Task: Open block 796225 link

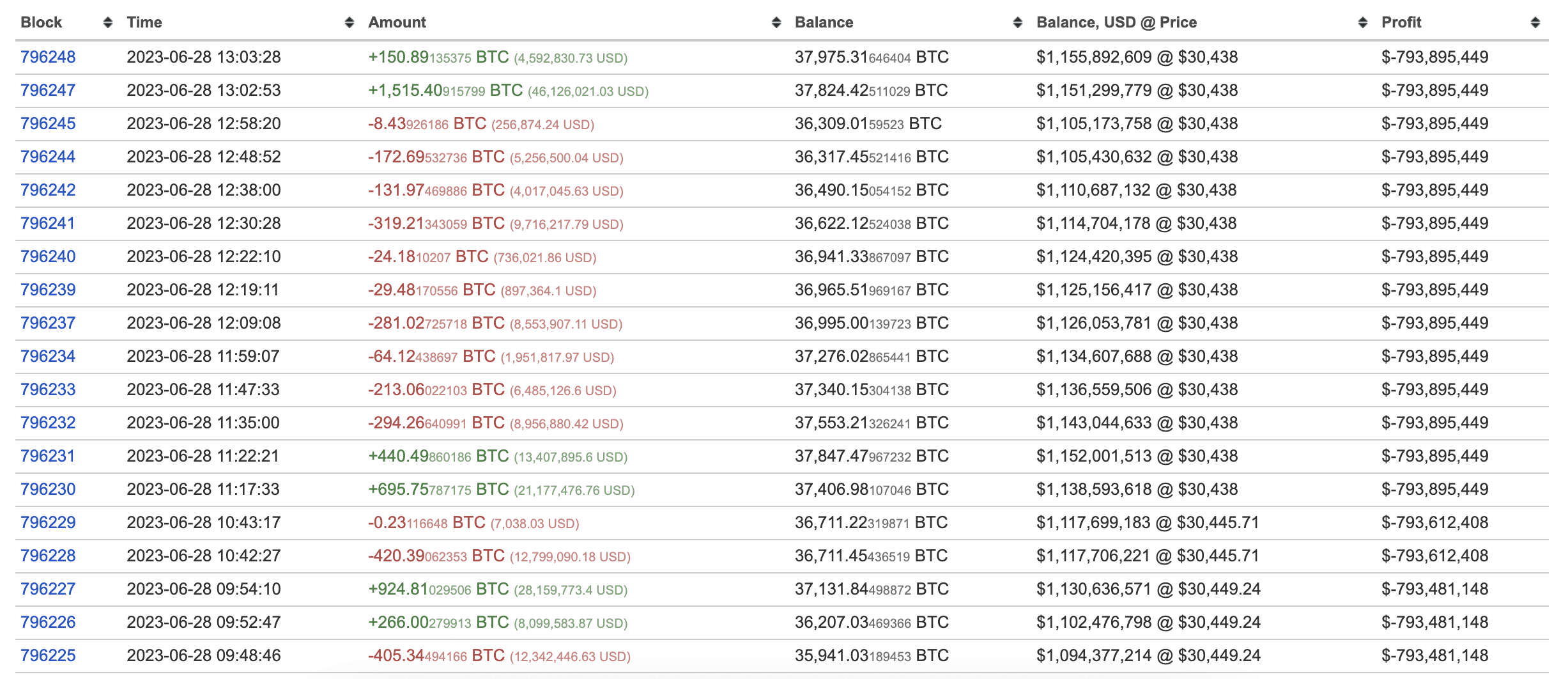Action: coord(48,655)
